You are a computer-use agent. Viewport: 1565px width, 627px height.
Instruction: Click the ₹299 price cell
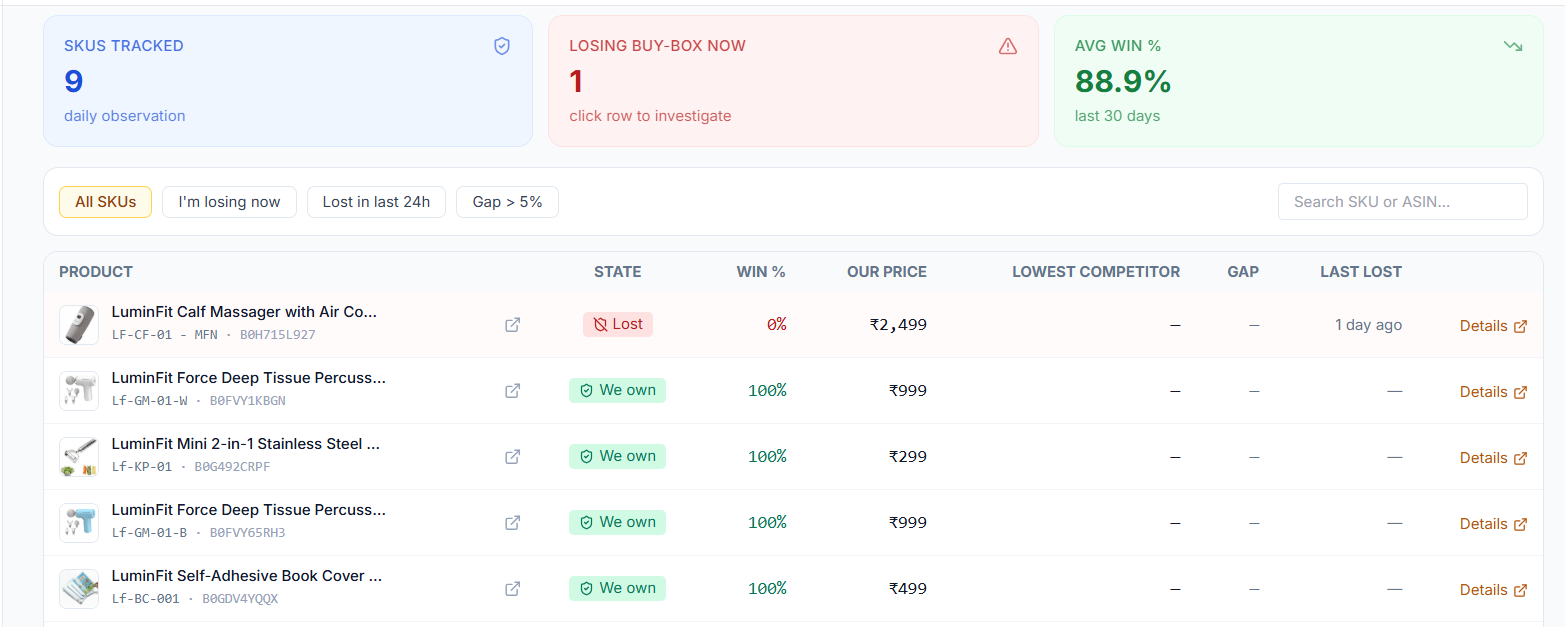pyautogui.click(x=908, y=457)
